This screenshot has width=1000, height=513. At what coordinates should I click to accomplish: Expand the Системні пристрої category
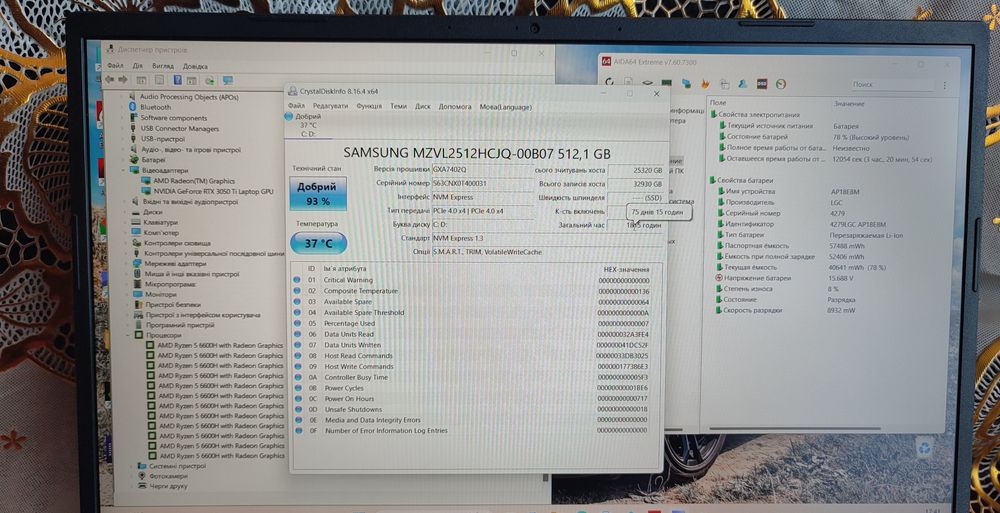click(130, 466)
